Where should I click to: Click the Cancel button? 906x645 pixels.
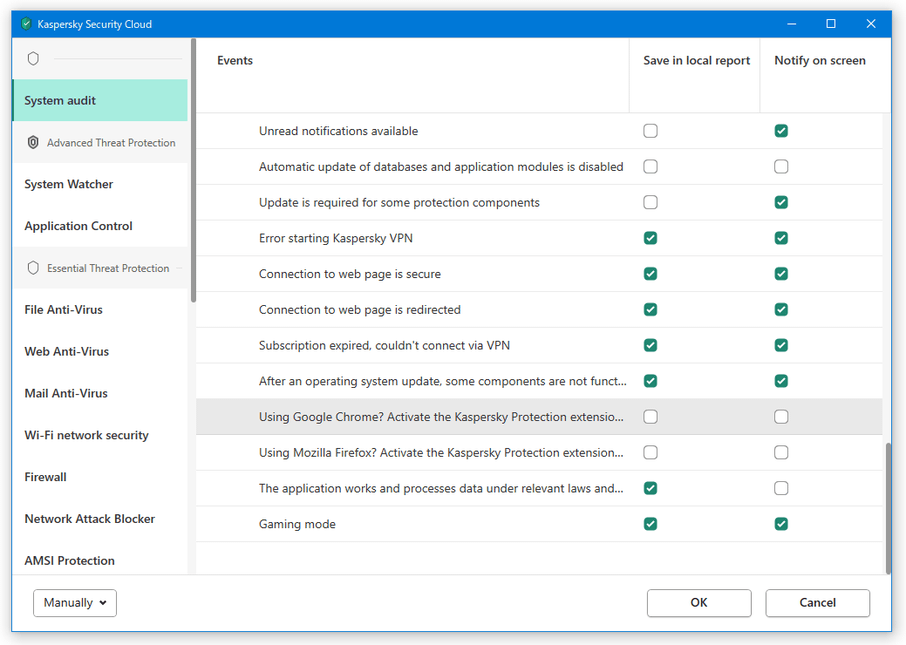pos(818,603)
